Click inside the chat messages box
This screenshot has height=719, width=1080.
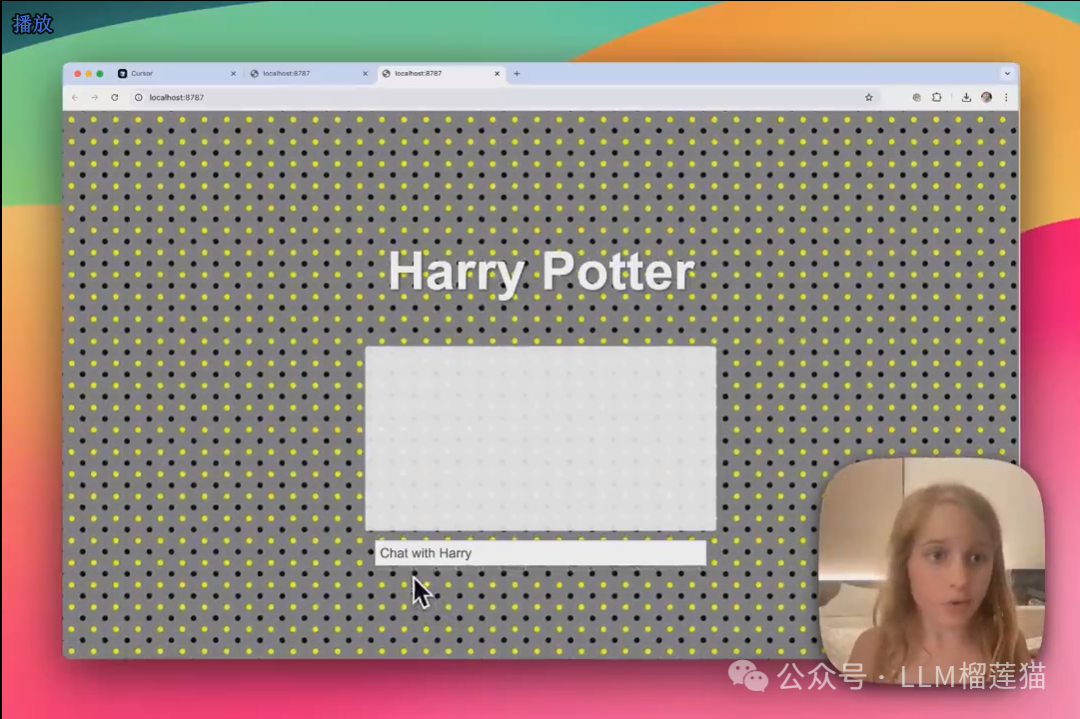pyautogui.click(x=540, y=438)
